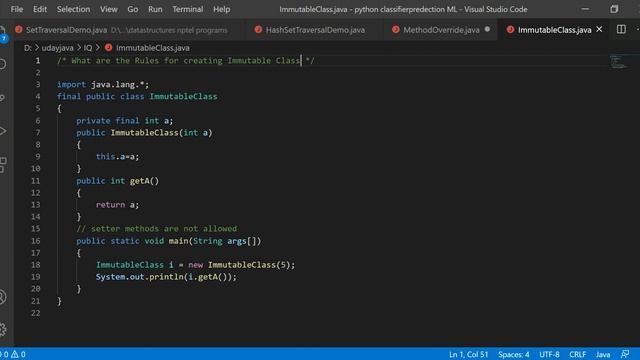The image size is (640, 360).
Task: Click breadcrumb drive D:
Action: coord(27,48)
